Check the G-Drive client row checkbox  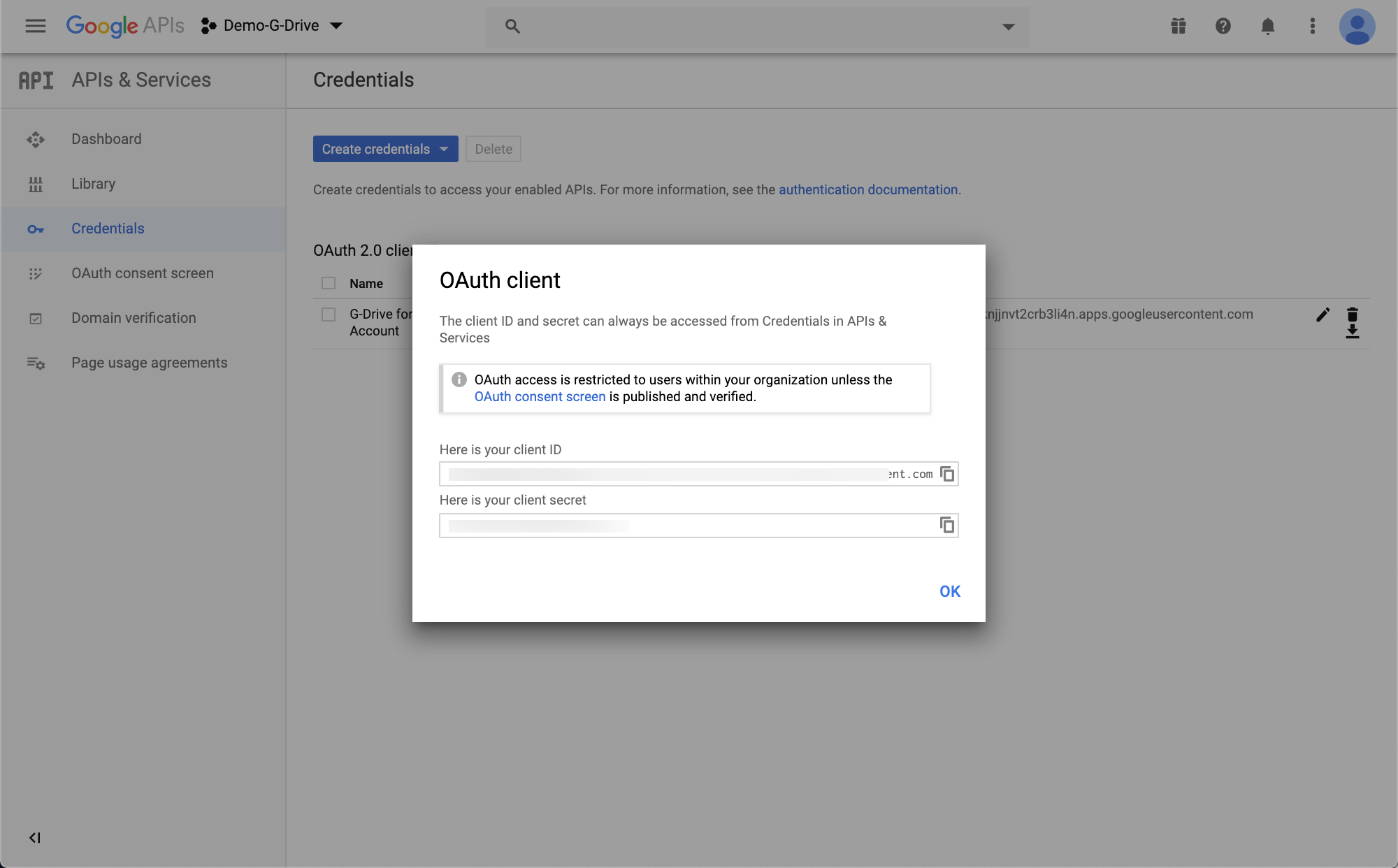point(329,314)
